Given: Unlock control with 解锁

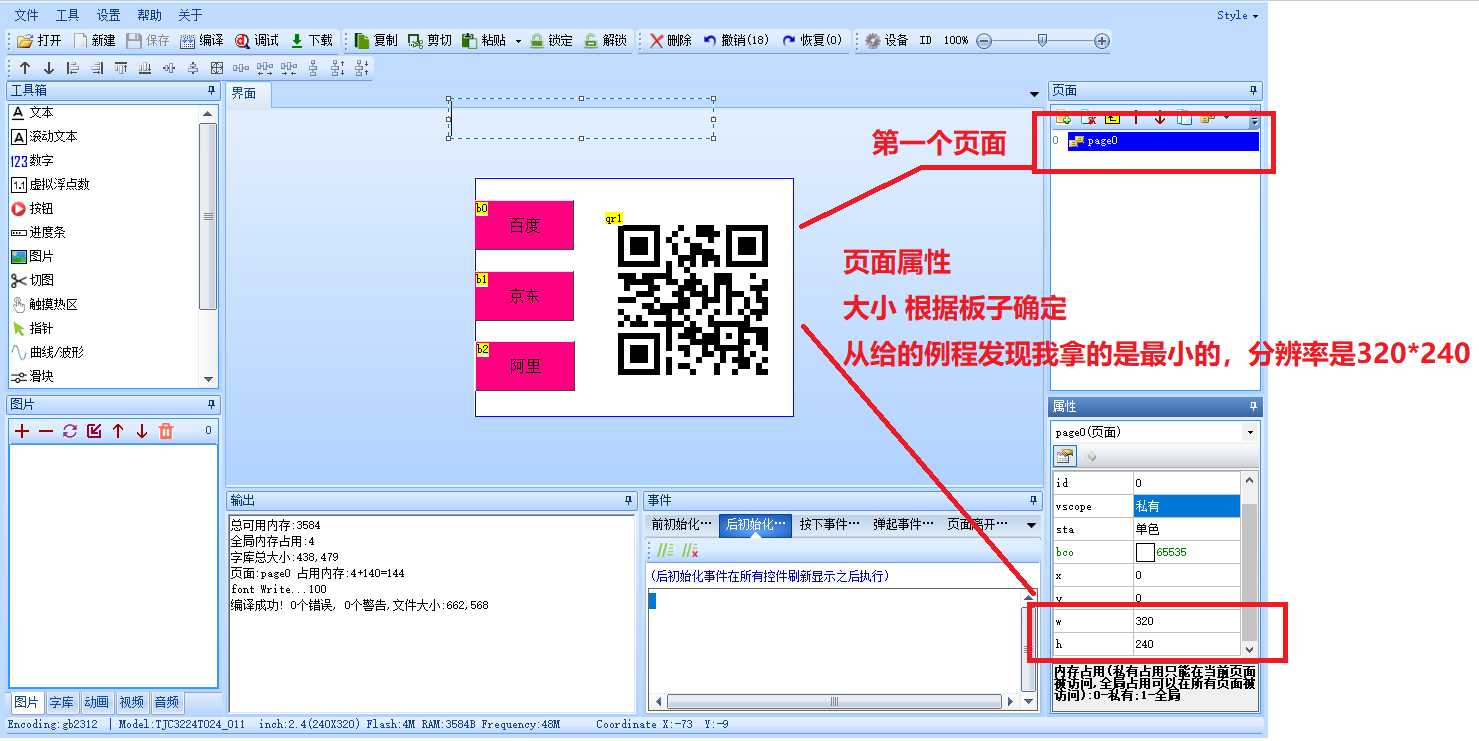Looking at the screenshot, I should click(x=605, y=41).
